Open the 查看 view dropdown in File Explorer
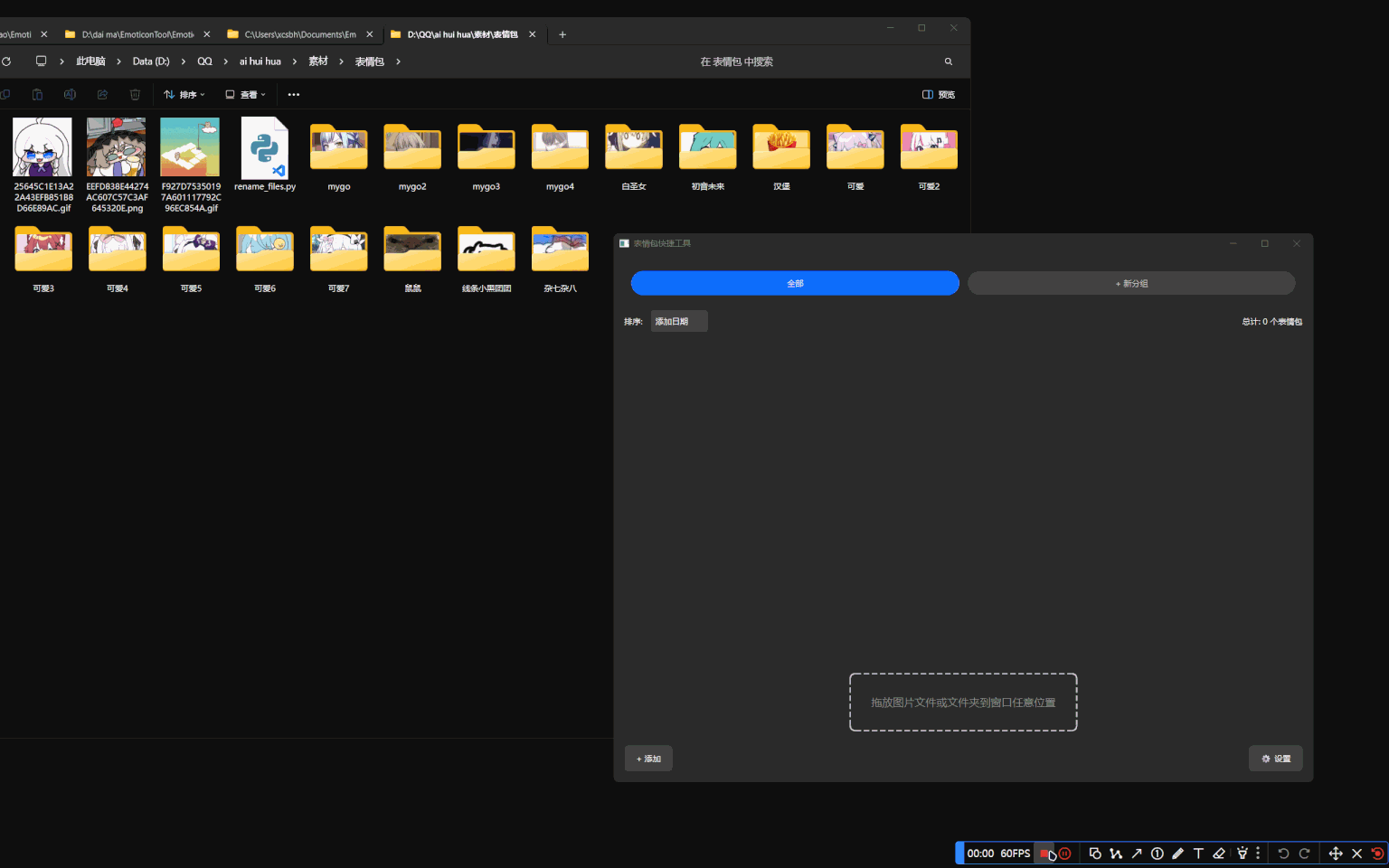This screenshot has width=1389, height=868. pyautogui.click(x=245, y=94)
